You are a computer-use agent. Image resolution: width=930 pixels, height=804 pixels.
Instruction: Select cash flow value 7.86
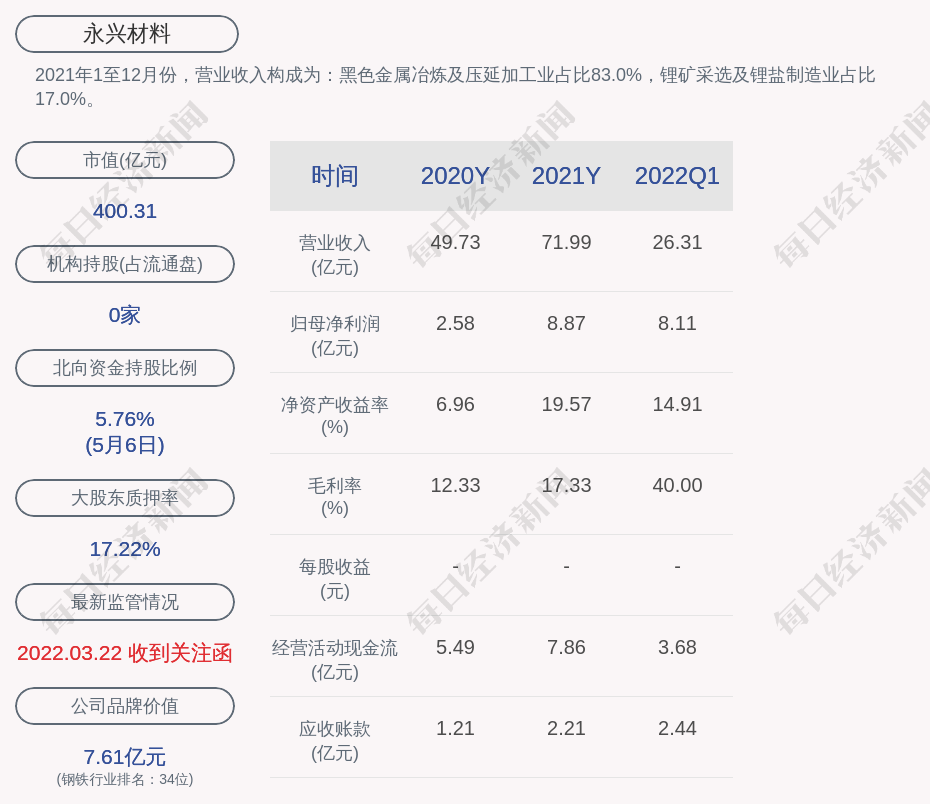tap(566, 647)
